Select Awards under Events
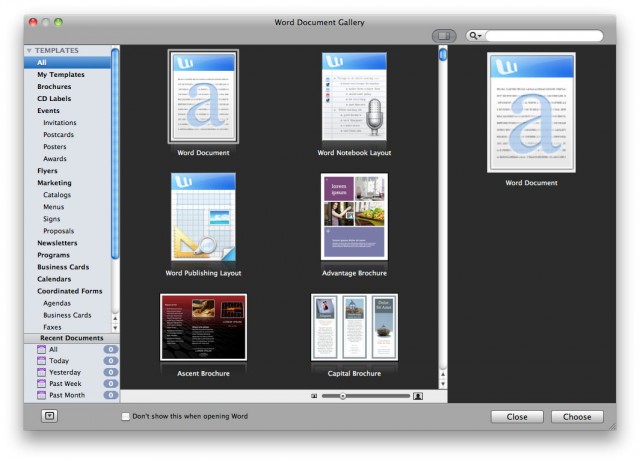 tap(55, 159)
